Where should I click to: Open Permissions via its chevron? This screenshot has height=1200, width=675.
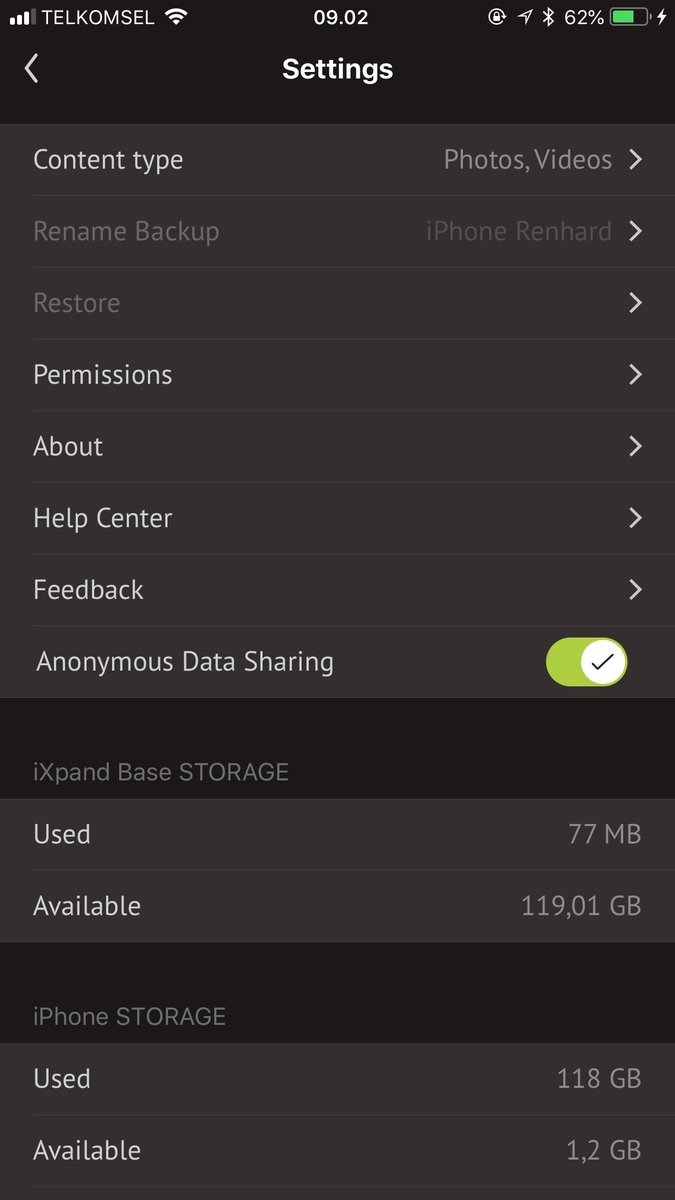tap(635, 375)
